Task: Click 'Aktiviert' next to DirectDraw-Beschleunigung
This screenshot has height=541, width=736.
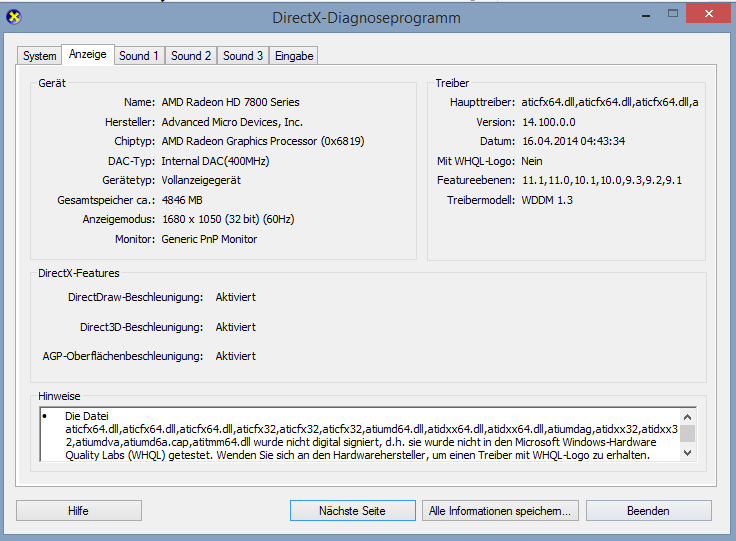Action: 236,297
